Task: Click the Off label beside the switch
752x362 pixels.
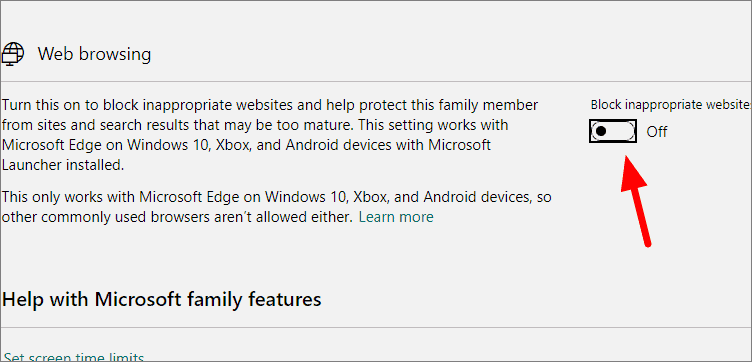Action: (657, 131)
